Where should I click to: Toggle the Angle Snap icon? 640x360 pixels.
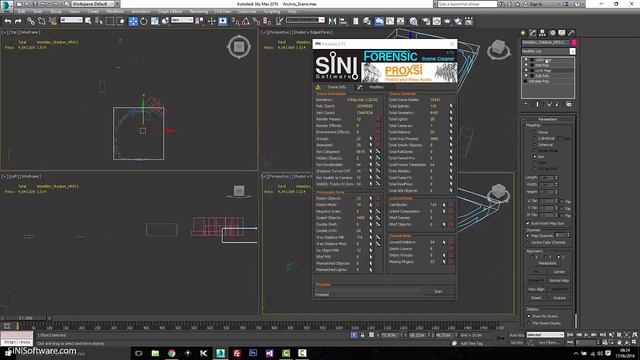[x=246, y=21]
